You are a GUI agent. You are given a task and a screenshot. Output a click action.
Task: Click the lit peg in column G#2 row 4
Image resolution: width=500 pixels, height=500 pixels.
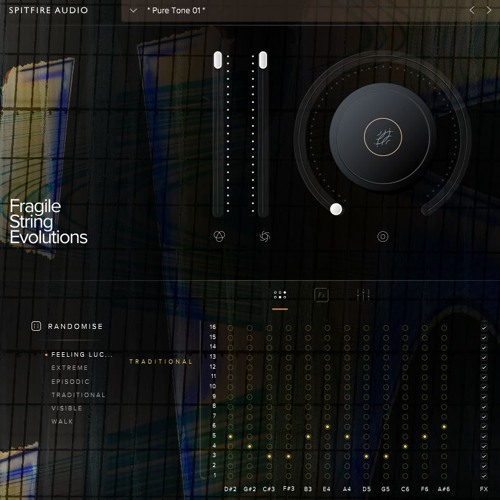(250, 446)
